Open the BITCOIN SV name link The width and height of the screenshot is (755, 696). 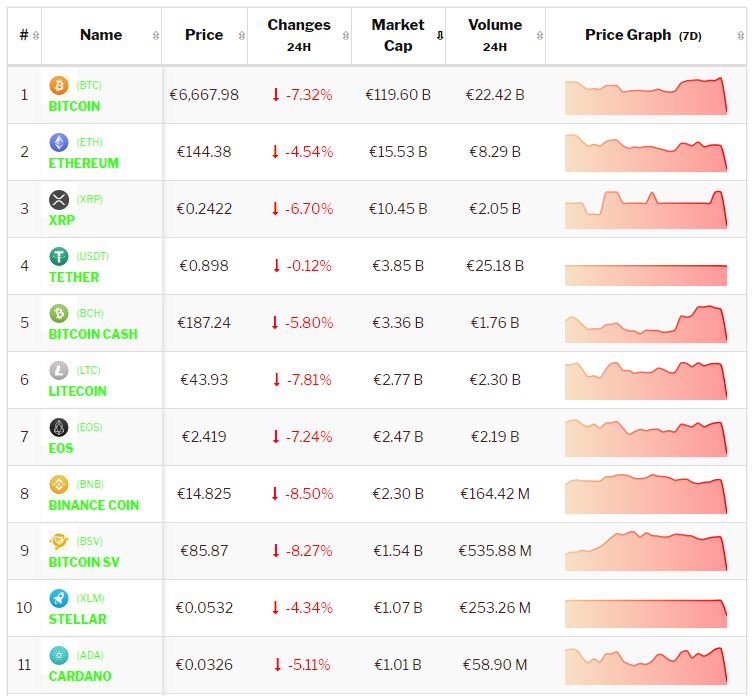[83, 562]
